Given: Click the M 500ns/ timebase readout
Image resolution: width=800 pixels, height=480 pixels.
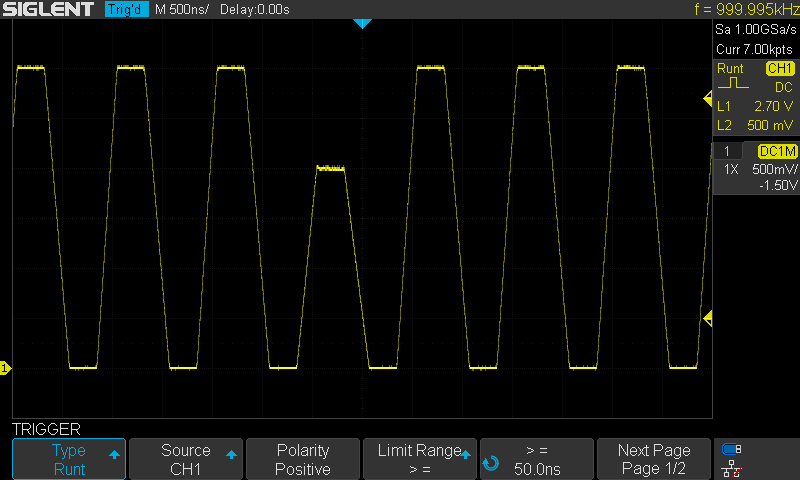Looking at the screenshot, I should pyautogui.click(x=182, y=9).
